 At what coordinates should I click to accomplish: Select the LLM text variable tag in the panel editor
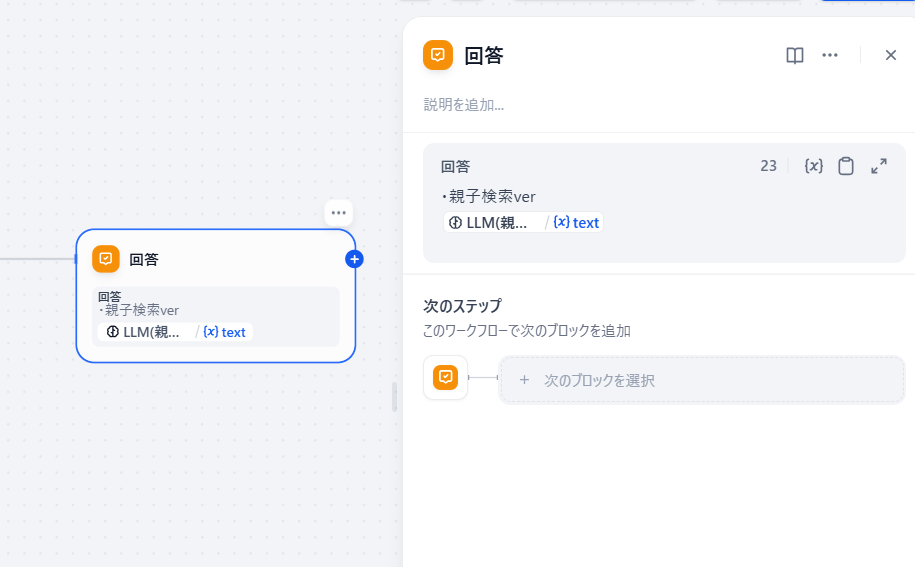(523, 222)
